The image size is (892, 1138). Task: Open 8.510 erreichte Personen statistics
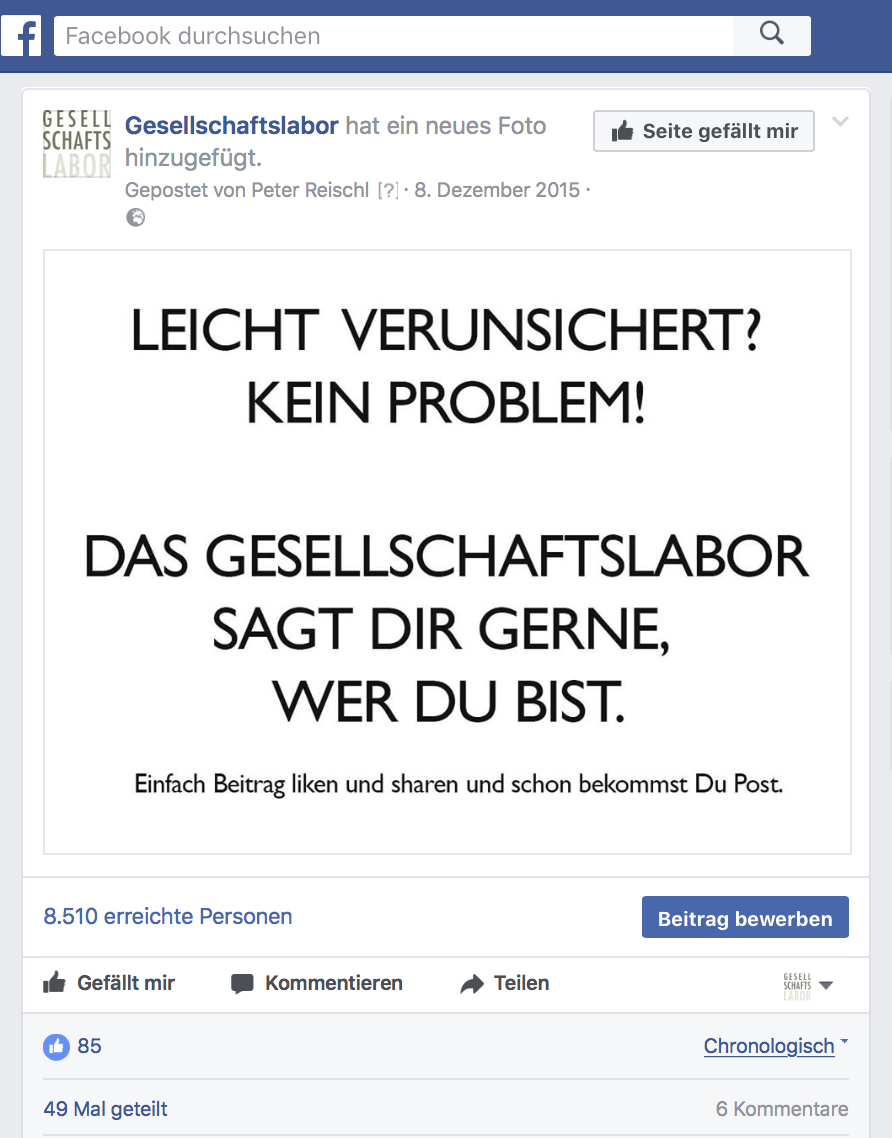pyautogui.click(x=168, y=917)
